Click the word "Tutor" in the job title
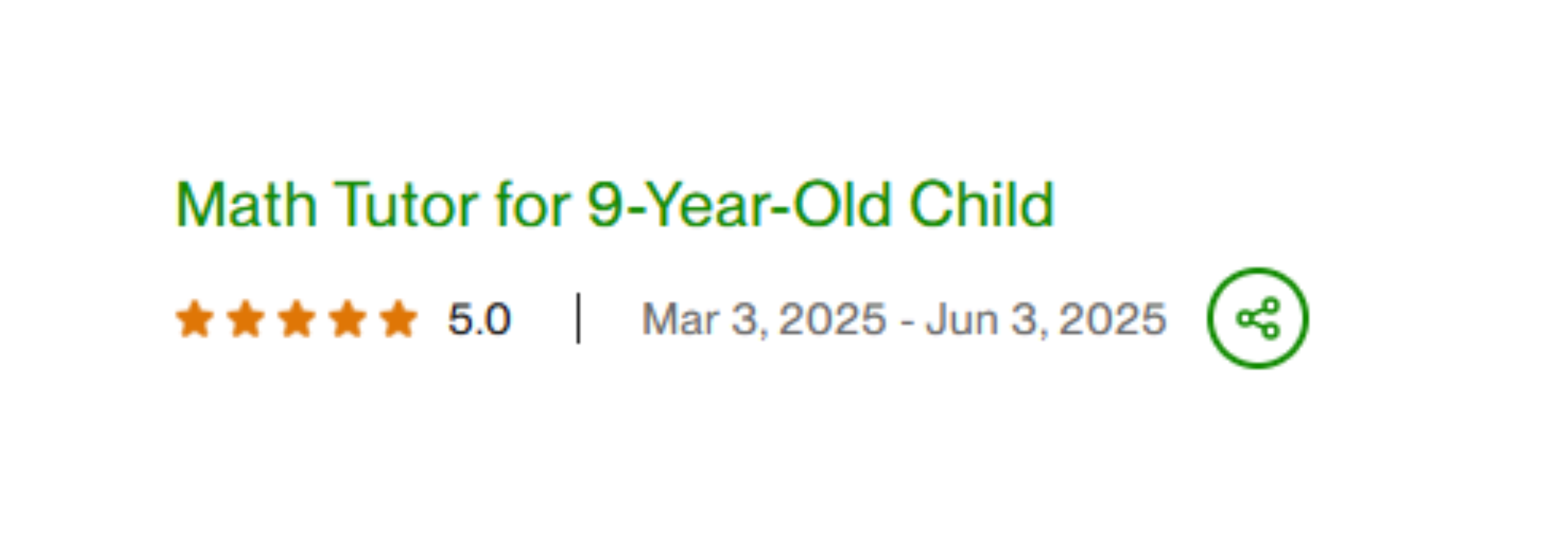This screenshot has width=1568, height=551. pos(405,204)
